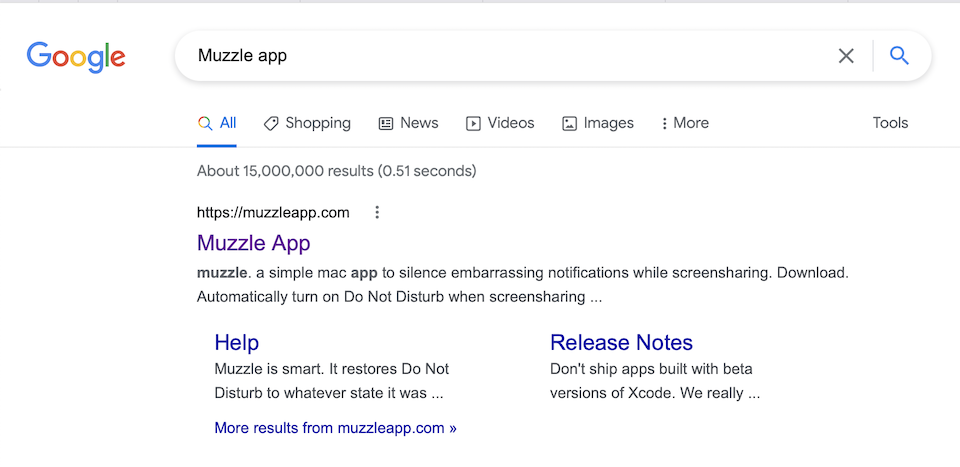Click the Shopping tag icon

tap(271, 123)
